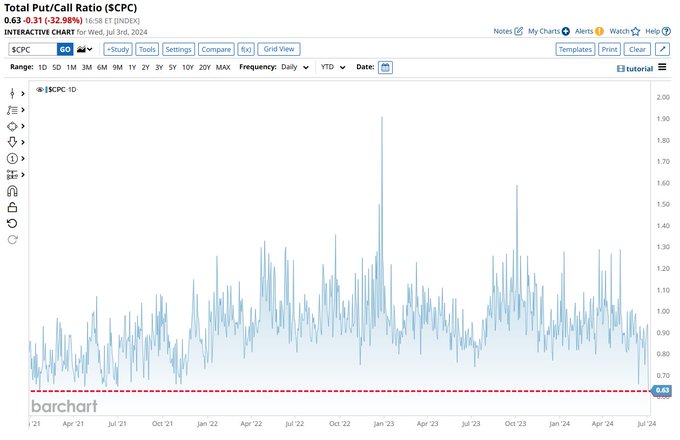Screen dimensions: 680x440
Task: Set range to 3Y
Action: [159, 68]
